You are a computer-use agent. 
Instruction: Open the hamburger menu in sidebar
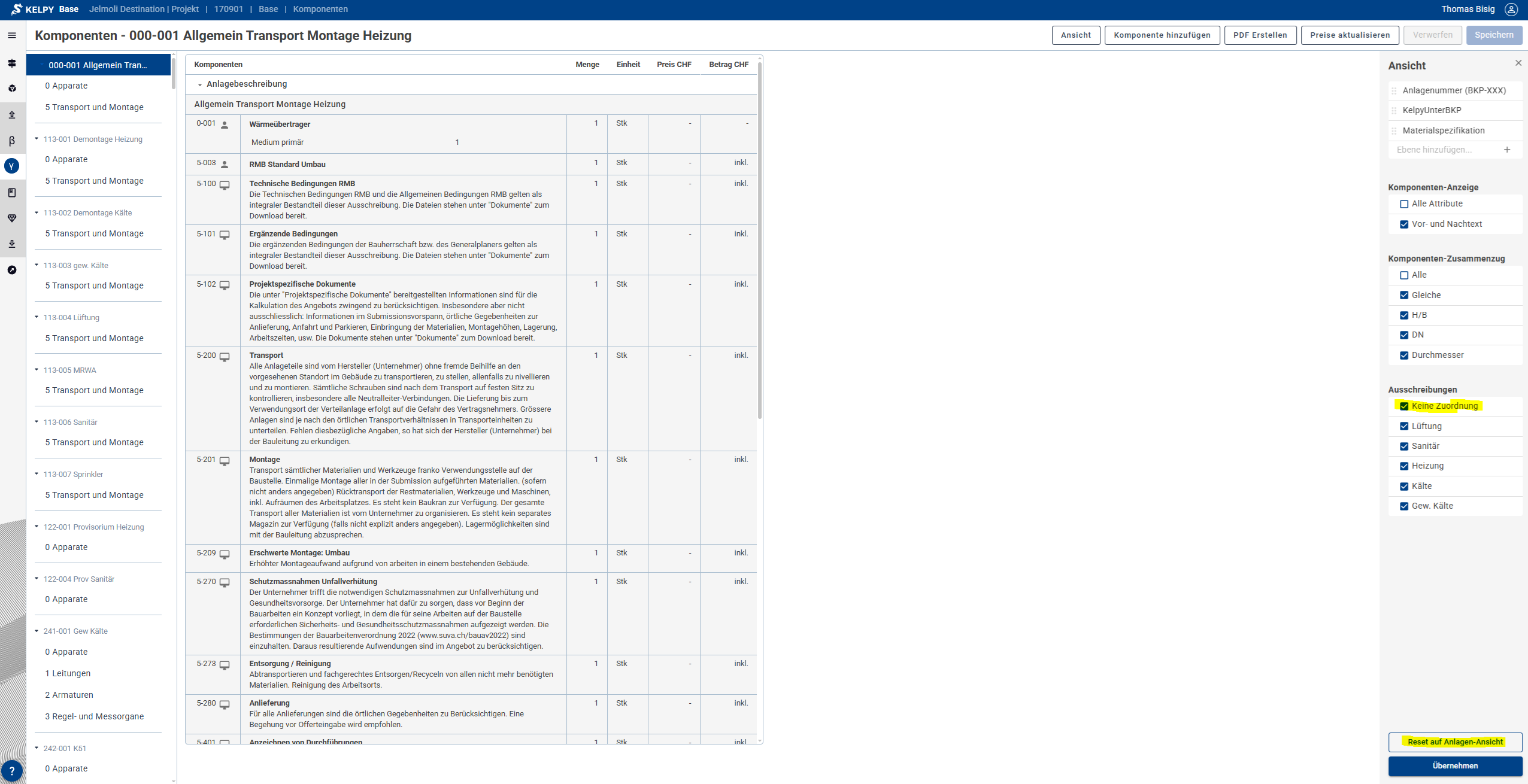(x=11, y=35)
